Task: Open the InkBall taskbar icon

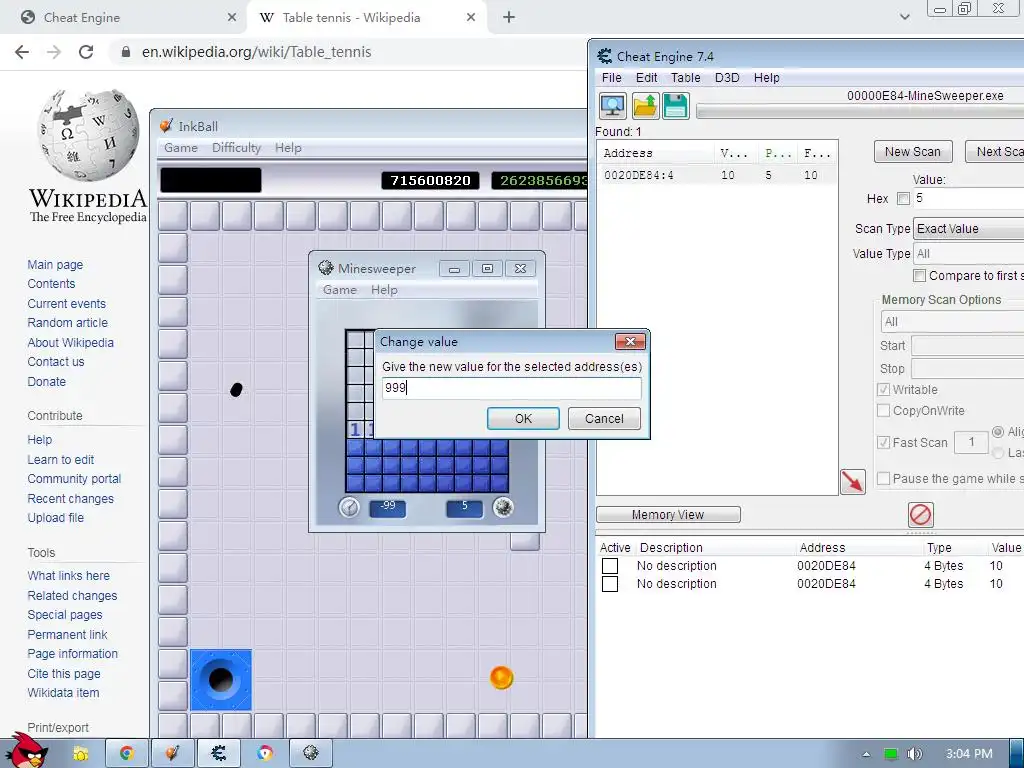Action: click(172, 753)
